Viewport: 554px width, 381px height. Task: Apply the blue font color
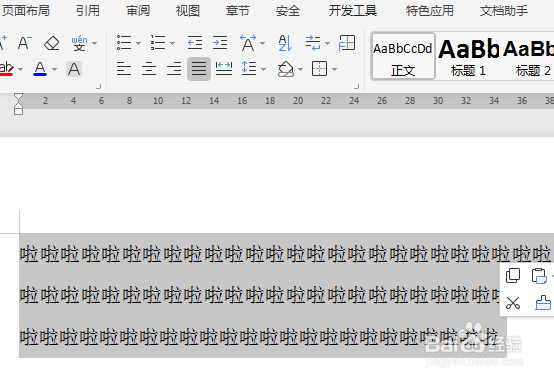[40, 69]
